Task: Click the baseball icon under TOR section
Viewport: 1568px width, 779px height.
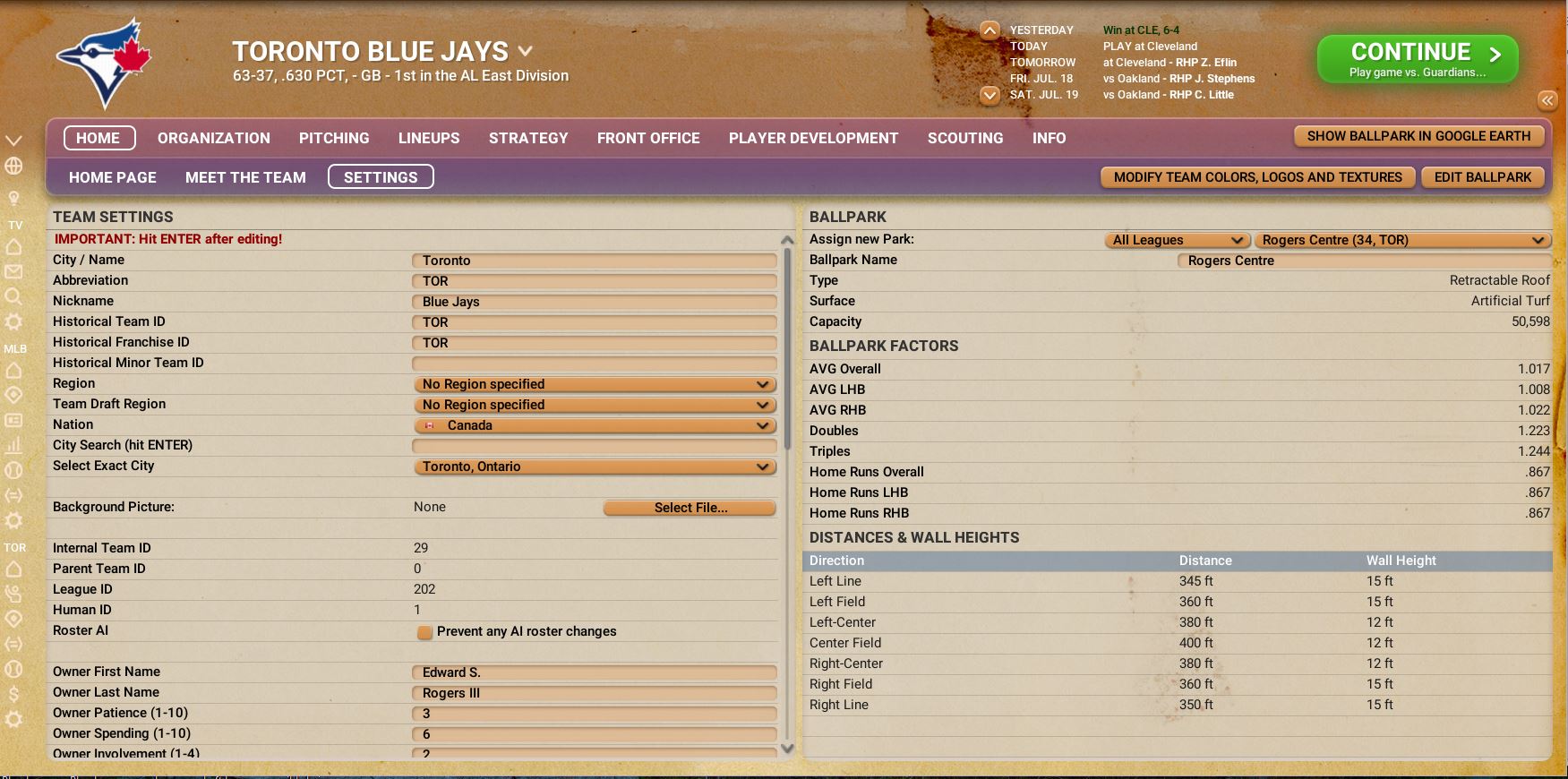Action: (x=13, y=669)
